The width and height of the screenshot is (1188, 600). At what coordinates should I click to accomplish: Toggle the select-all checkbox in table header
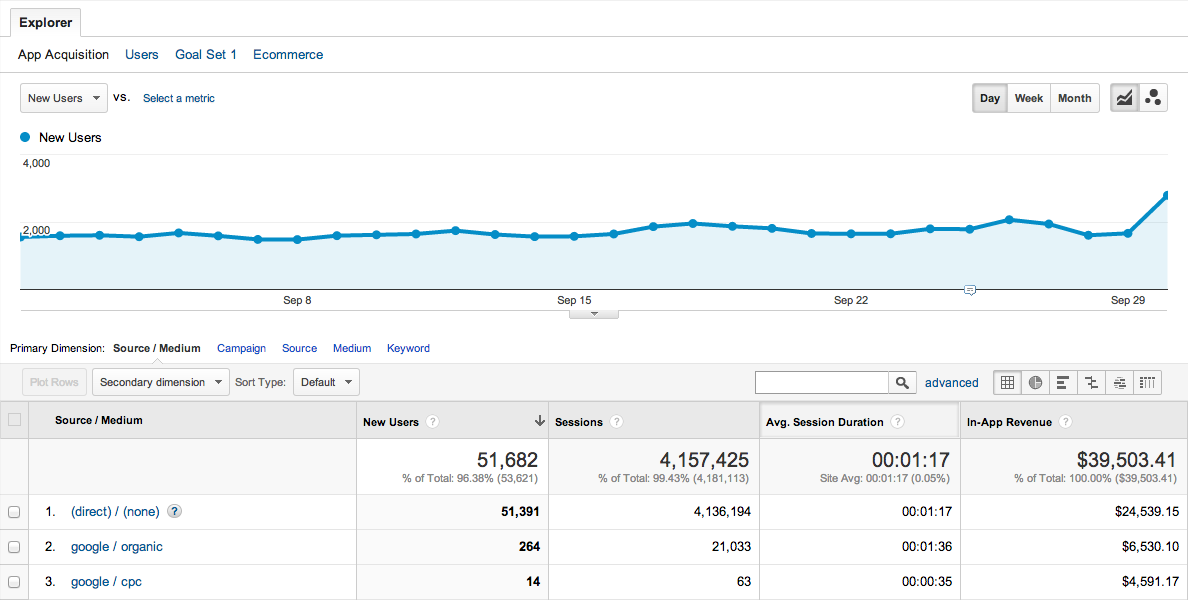[x=14, y=420]
